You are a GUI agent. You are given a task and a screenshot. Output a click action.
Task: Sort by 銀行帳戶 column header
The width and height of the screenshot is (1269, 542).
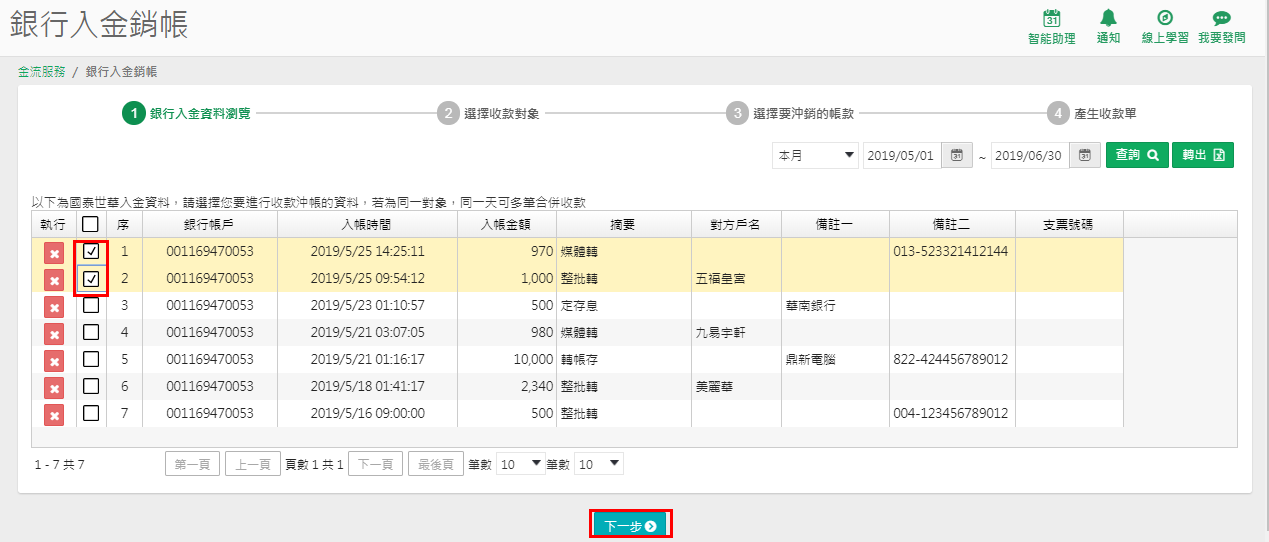(209, 224)
